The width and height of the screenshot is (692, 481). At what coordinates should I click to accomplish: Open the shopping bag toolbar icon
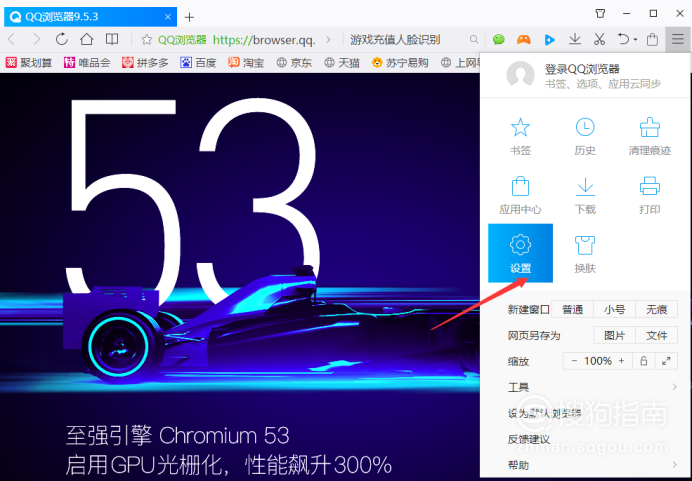click(x=652, y=40)
